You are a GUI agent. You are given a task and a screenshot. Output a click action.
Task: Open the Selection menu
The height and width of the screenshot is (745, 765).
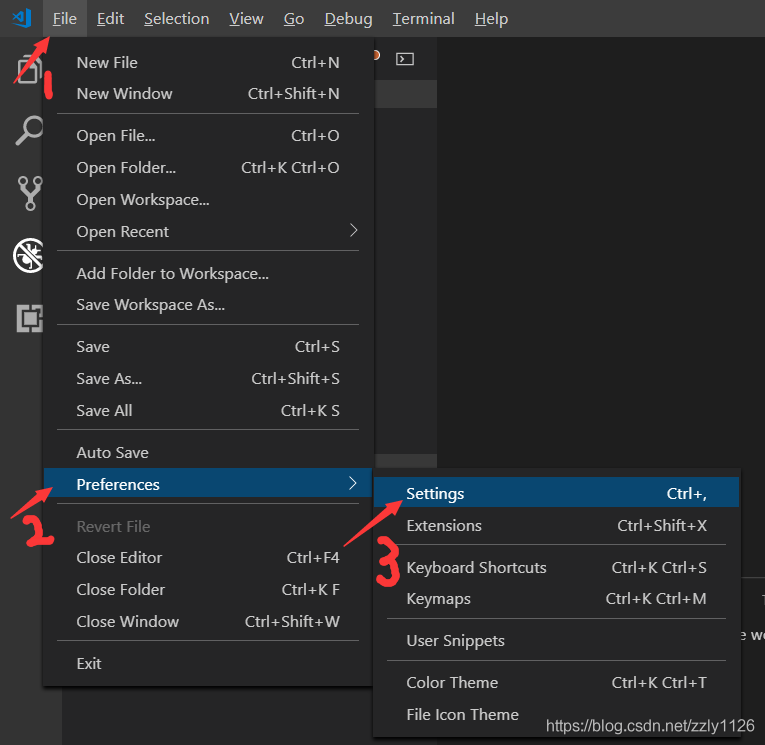(177, 19)
